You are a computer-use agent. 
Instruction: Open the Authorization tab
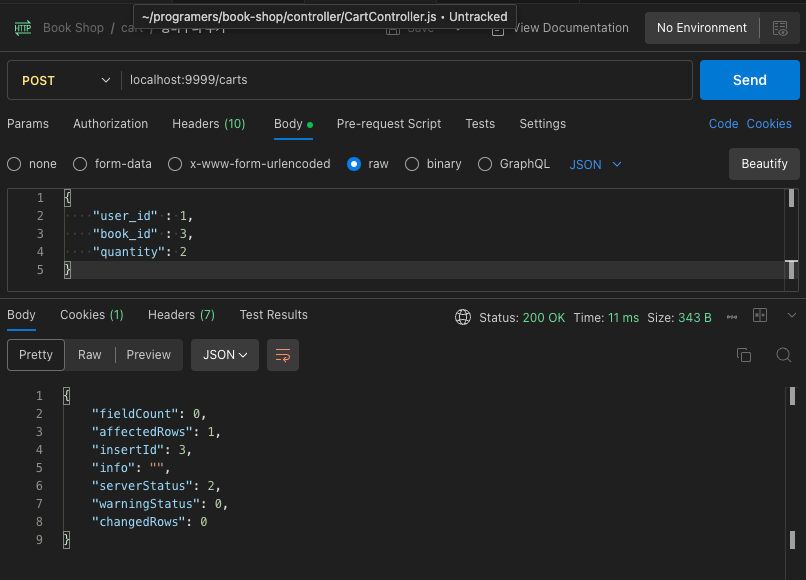point(111,124)
